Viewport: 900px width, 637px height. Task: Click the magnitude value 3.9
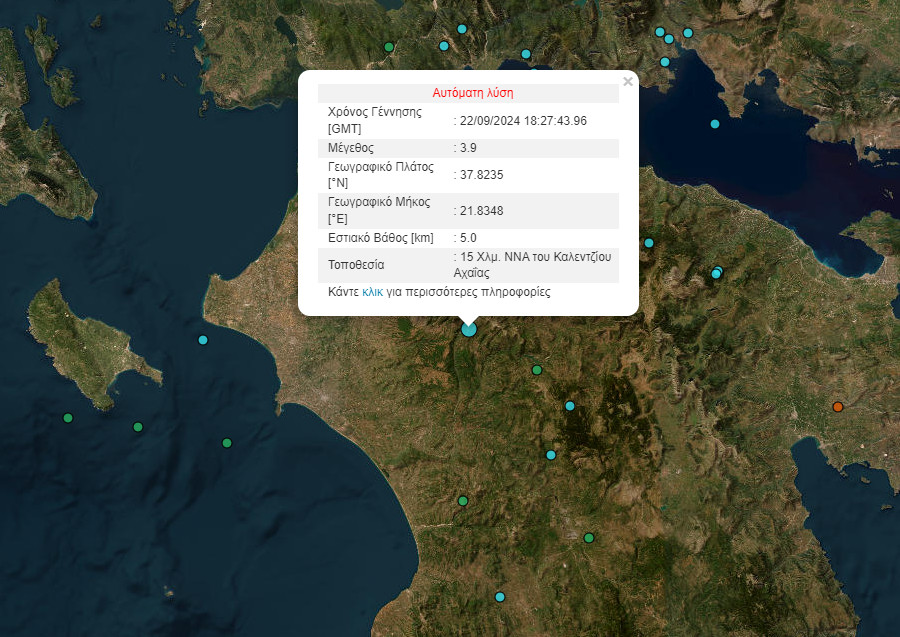click(467, 148)
